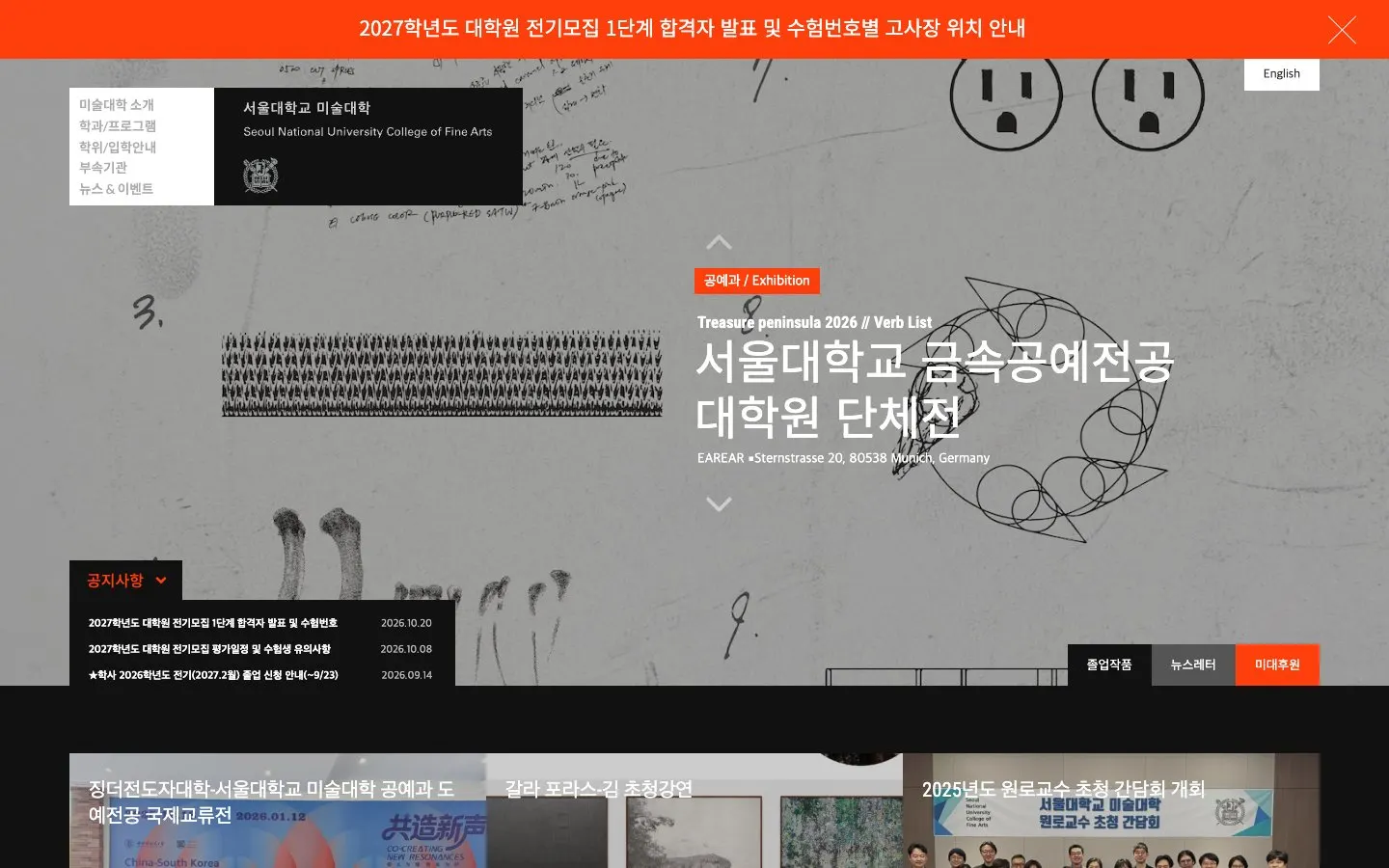Open the 갈라 포라스-김 초청강연 card
Image resolution: width=1389 pixels, height=868 pixels.
(x=694, y=810)
